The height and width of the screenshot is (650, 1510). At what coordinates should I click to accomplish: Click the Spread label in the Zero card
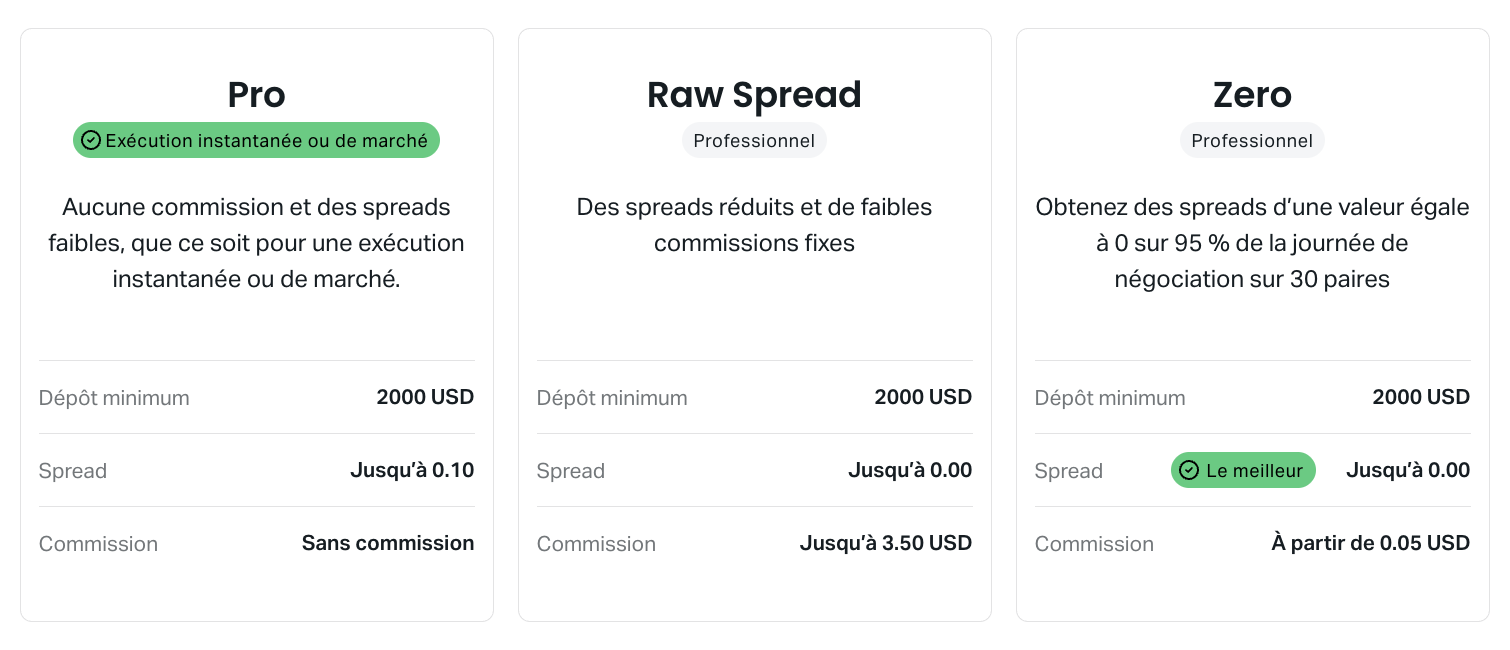tap(1069, 471)
